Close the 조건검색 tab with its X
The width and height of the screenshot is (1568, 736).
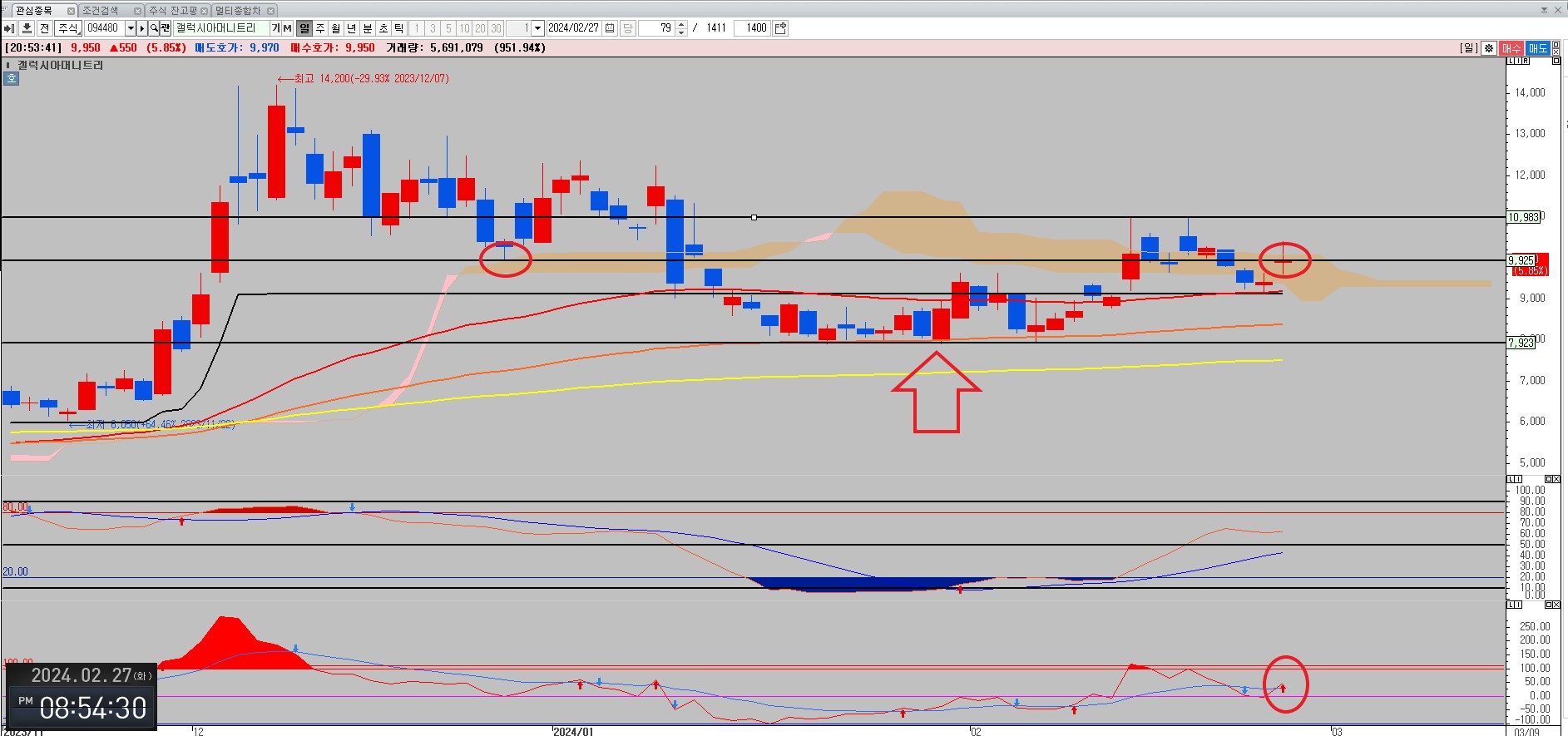[137, 11]
